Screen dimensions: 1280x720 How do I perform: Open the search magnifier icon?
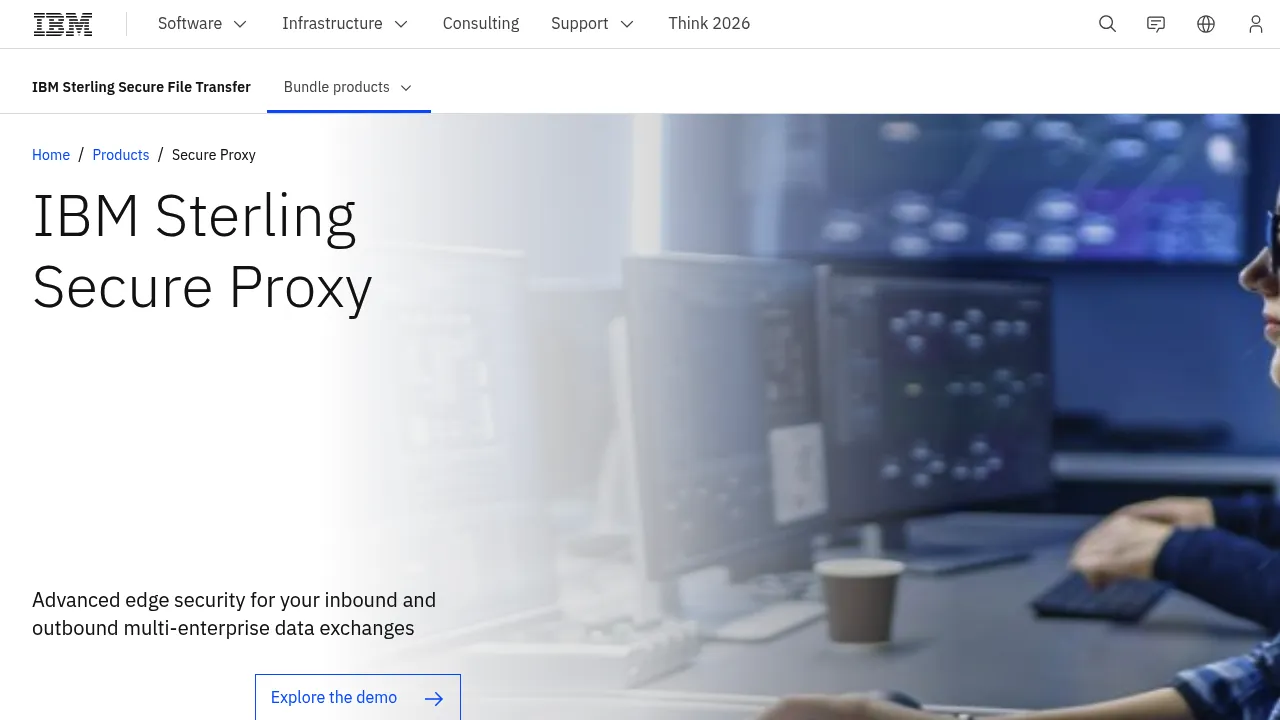(1107, 24)
